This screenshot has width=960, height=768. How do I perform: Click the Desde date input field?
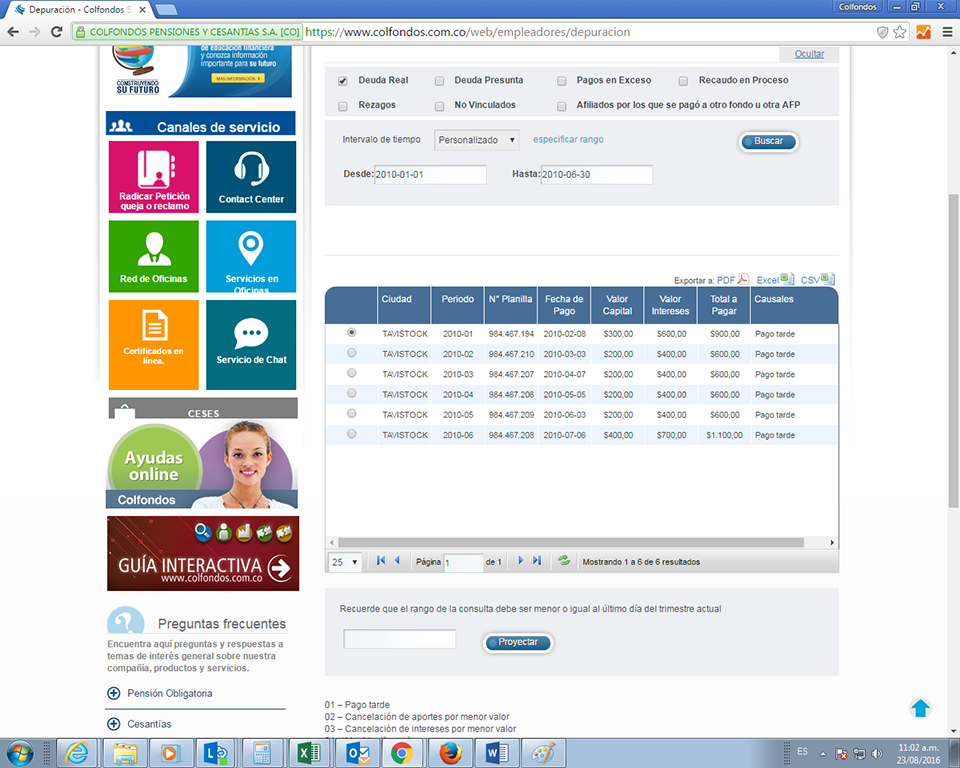pyautogui.click(x=430, y=174)
